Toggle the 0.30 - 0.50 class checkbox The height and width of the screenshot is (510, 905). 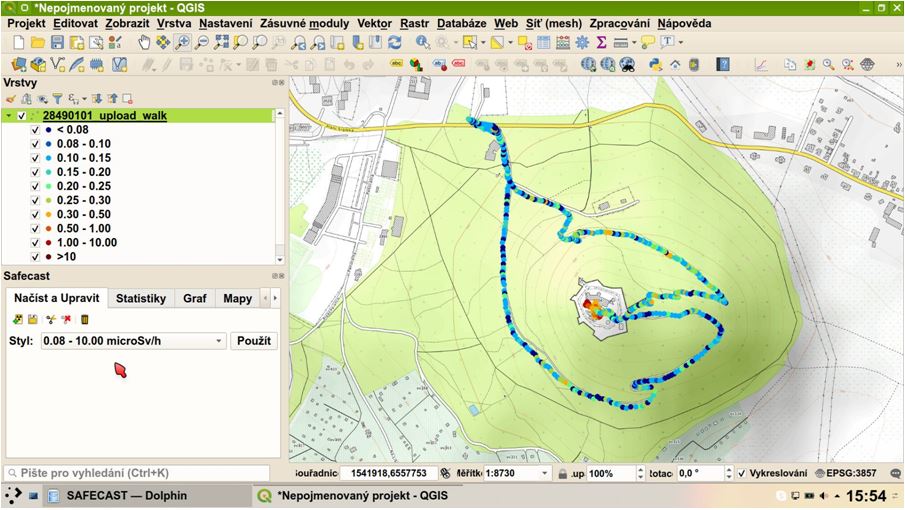[35, 214]
